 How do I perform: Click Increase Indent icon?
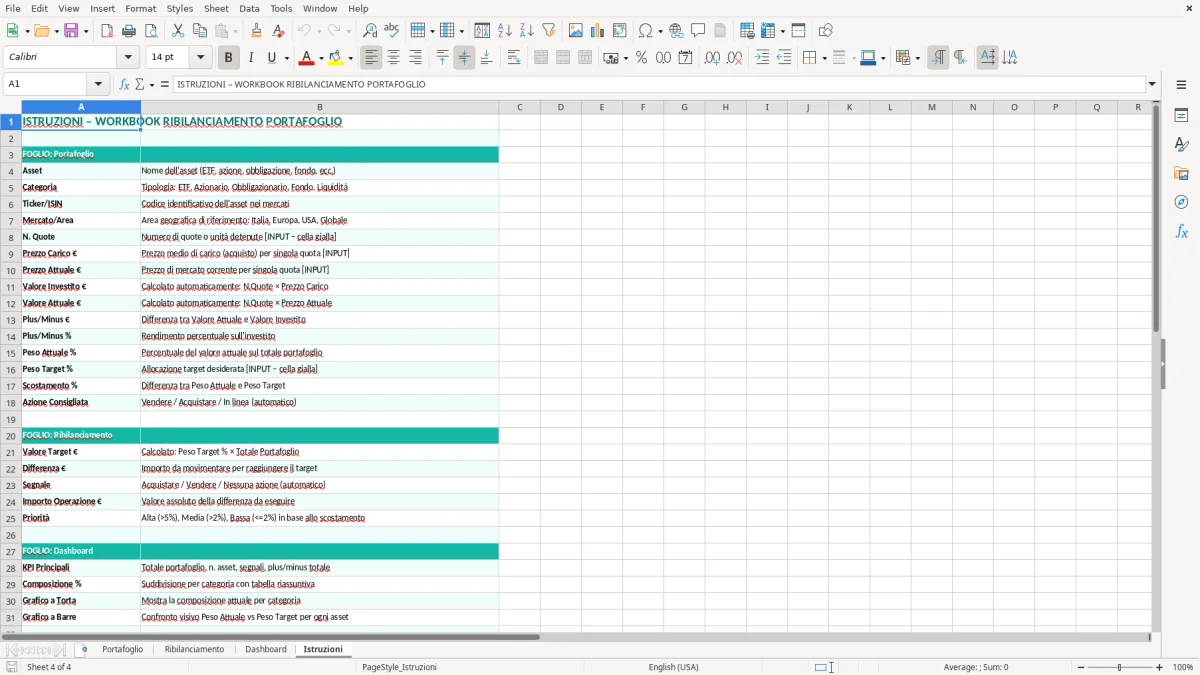(x=762, y=58)
